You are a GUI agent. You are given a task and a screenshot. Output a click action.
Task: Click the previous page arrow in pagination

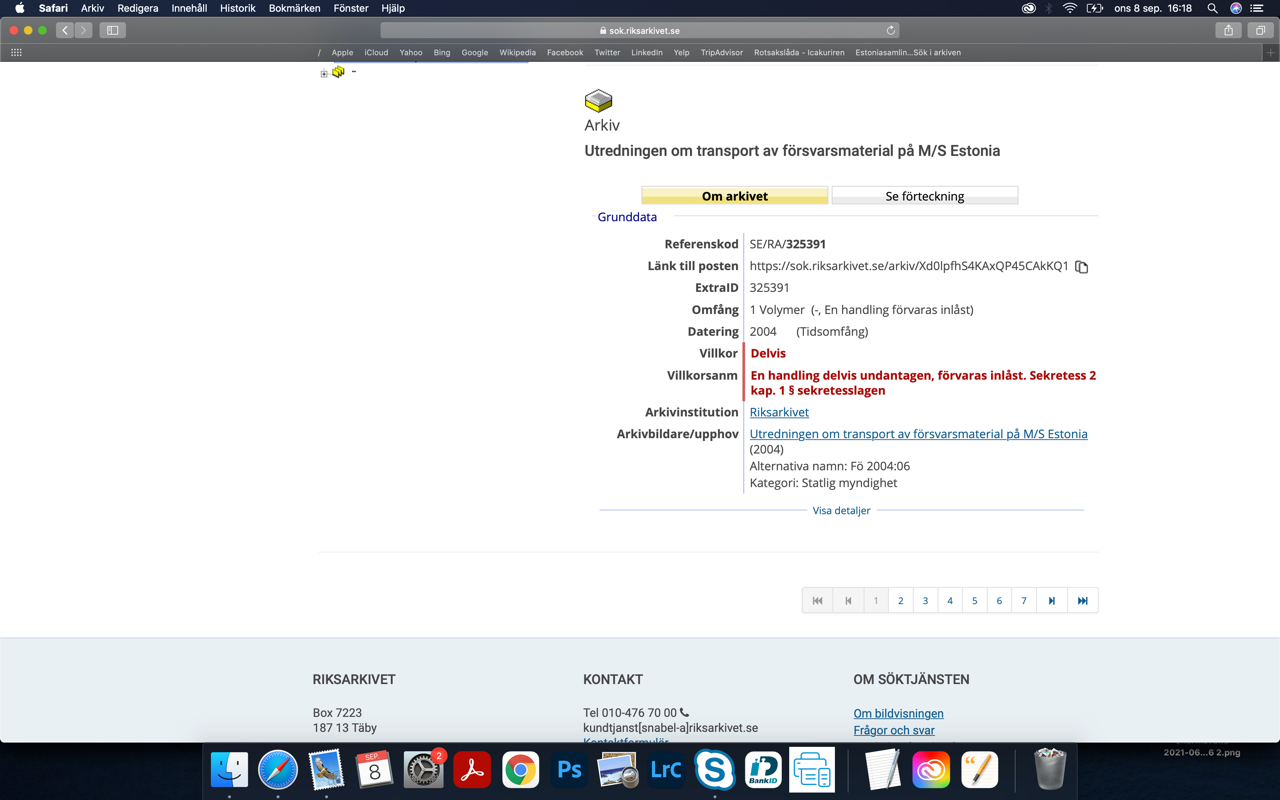848,601
